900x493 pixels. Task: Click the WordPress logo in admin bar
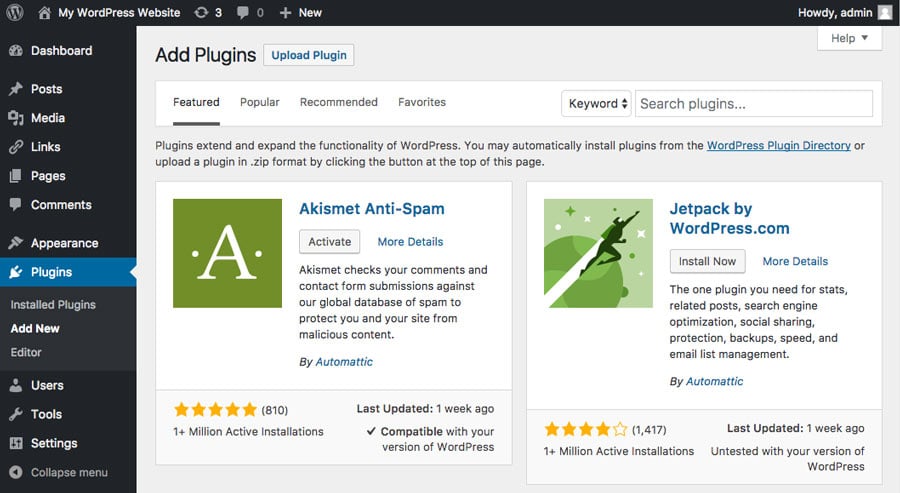tap(15, 13)
